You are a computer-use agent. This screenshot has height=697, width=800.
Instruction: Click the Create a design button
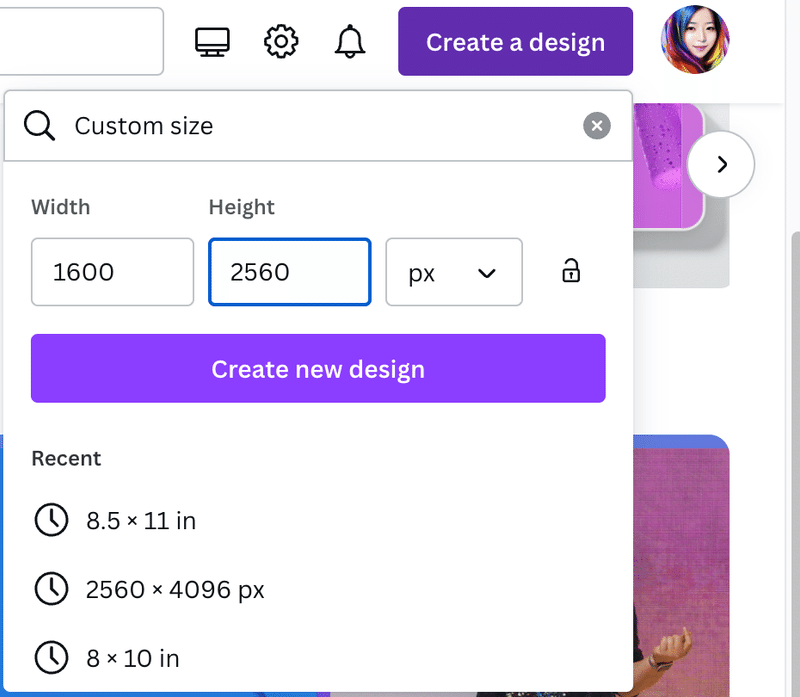click(515, 42)
